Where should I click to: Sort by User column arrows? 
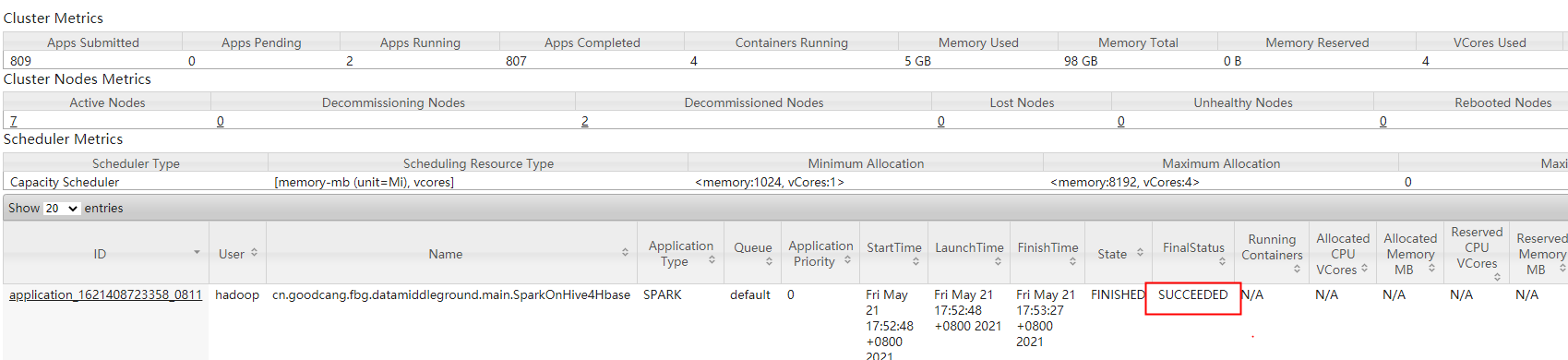click(254, 253)
